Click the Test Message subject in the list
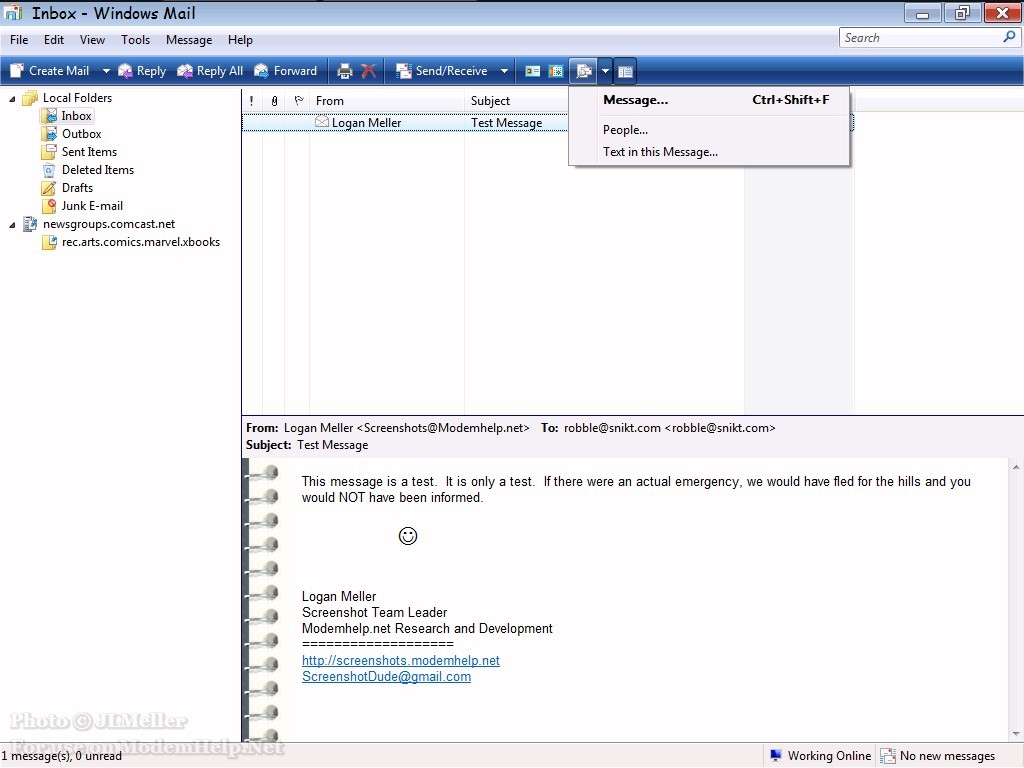 pyautogui.click(x=507, y=123)
